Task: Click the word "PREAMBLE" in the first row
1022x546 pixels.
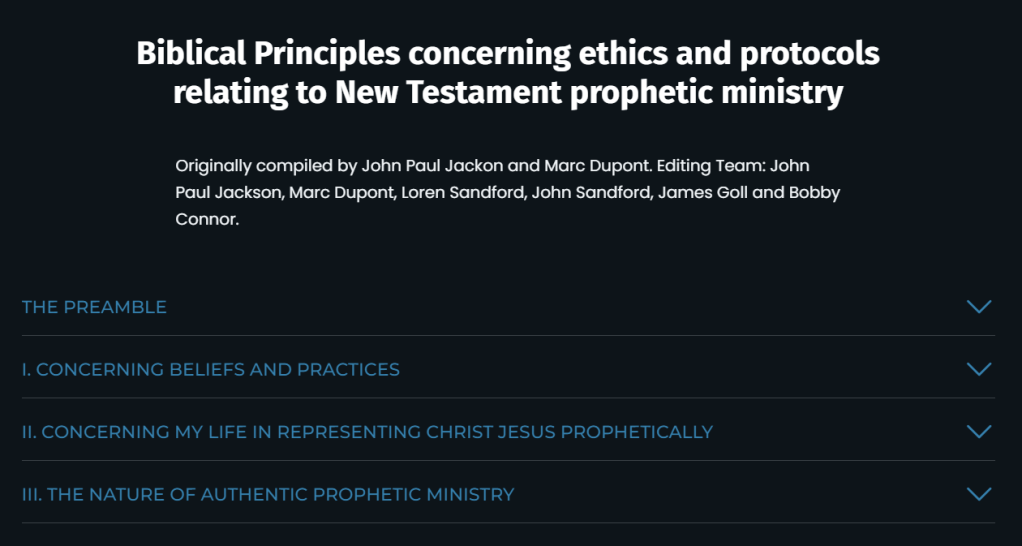Action: [115, 307]
